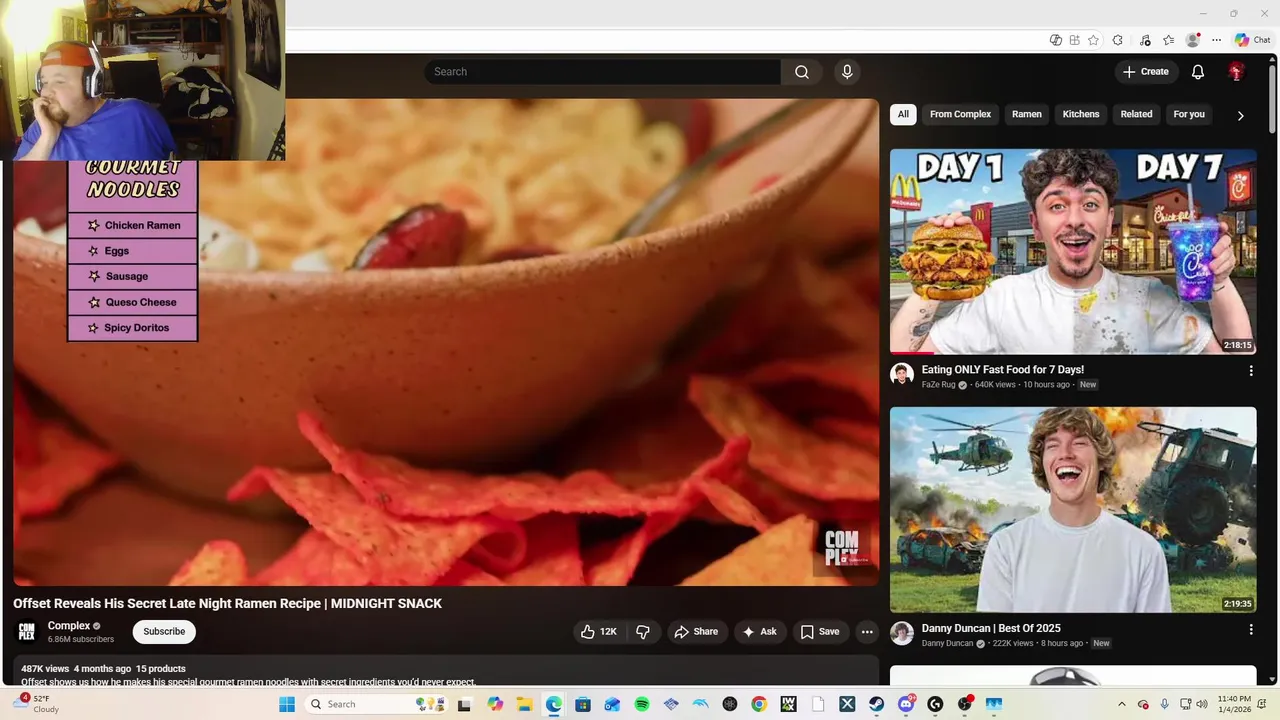Open Outlook from taskbar
The image size is (1280, 720).
[612, 704]
